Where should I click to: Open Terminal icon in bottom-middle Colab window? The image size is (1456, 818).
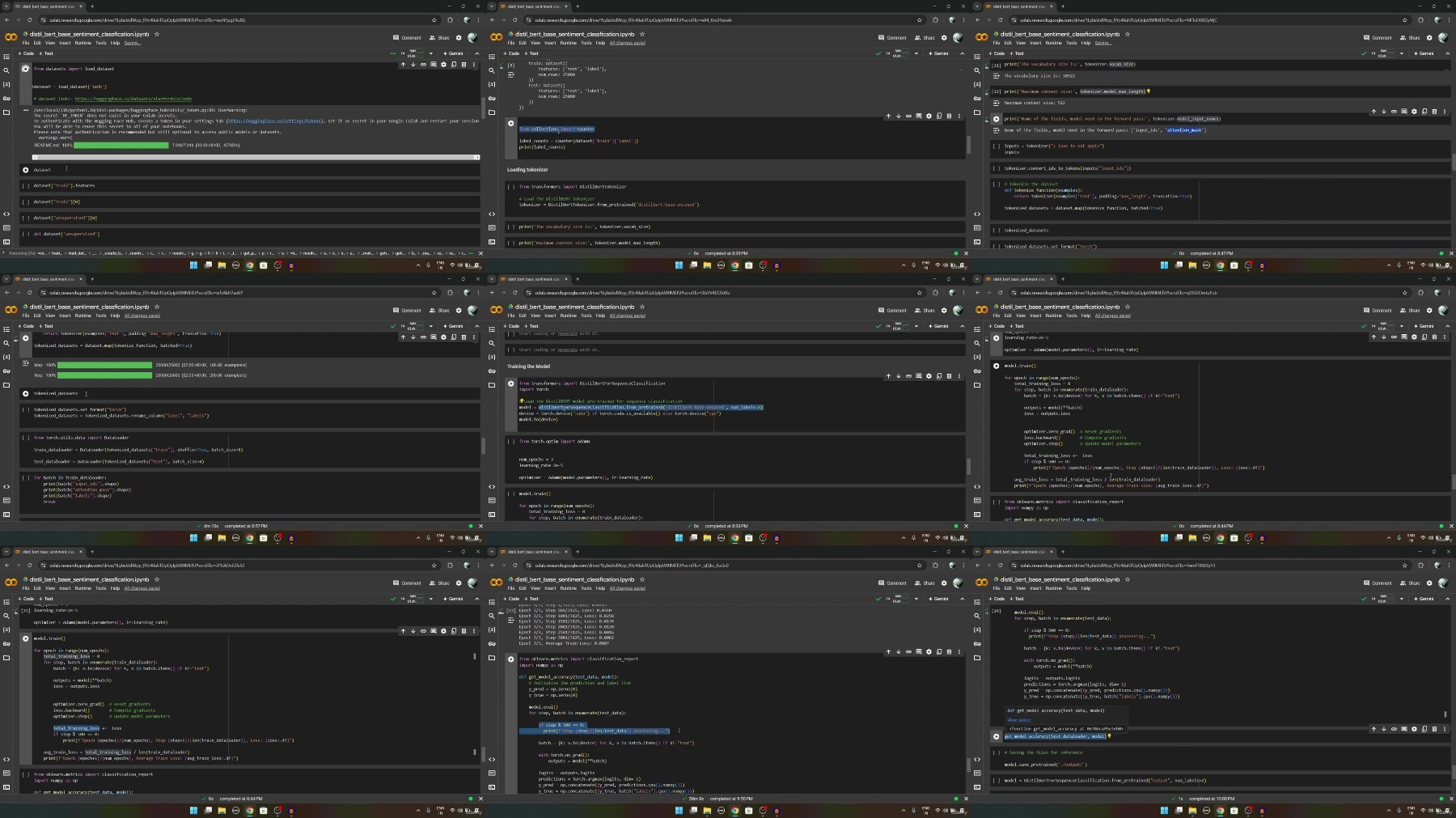click(x=492, y=786)
